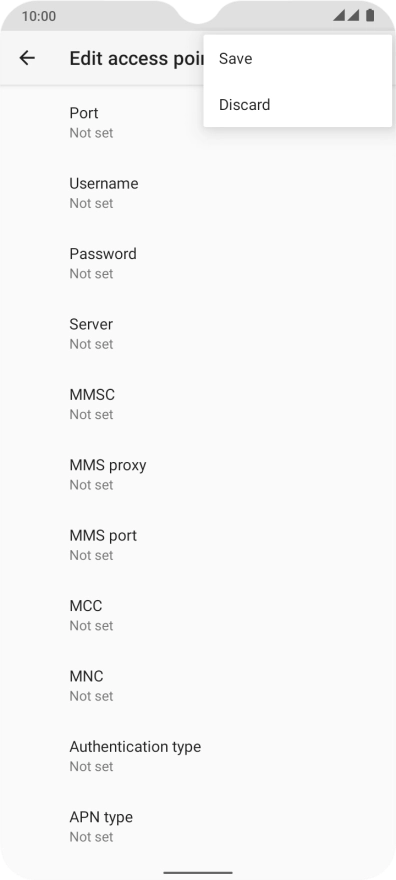Tap the Edit access point title
Viewport: 396px width, 880px height.
click(x=136, y=58)
